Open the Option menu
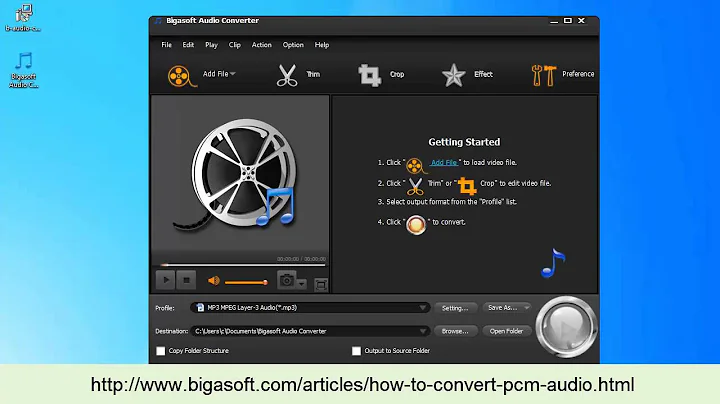Screen dimensions: 720x404 point(293,45)
